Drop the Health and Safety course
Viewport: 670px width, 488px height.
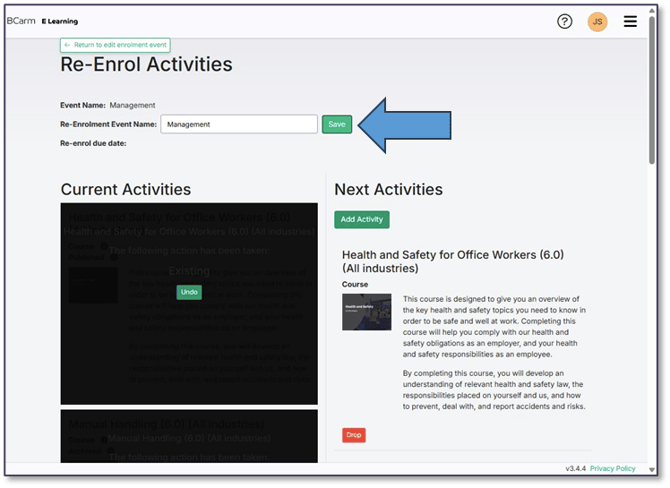pos(353,435)
